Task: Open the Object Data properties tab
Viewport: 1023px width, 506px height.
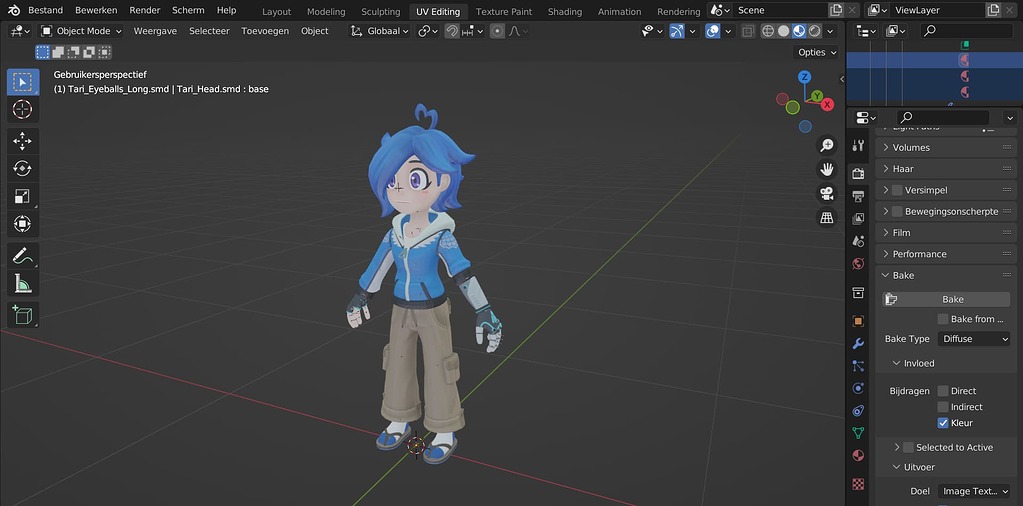Action: point(859,433)
